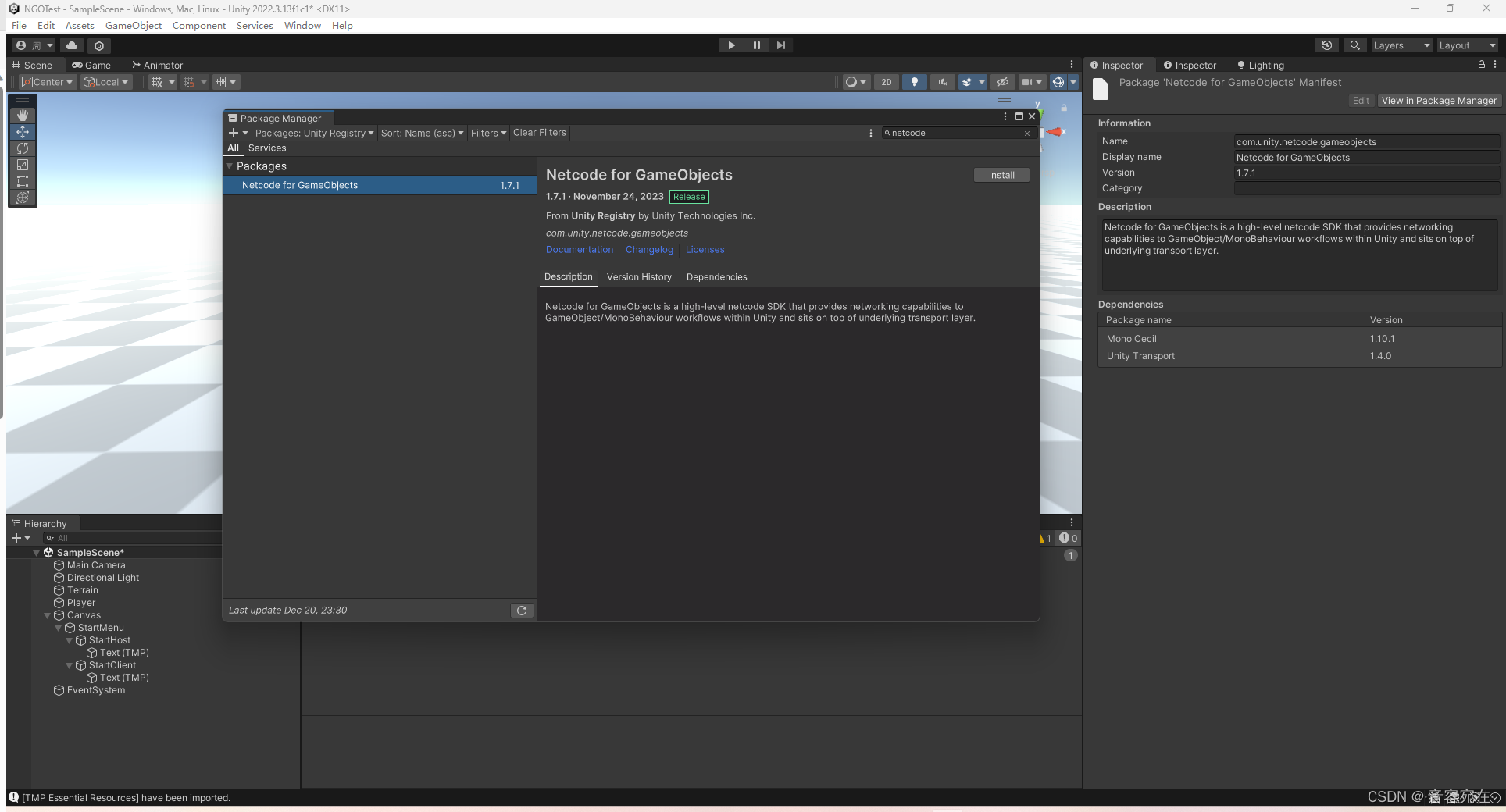Viewport: 1506px width, 812px height.
Task: Select the Hand pan tool
Action: click(23, 116)
